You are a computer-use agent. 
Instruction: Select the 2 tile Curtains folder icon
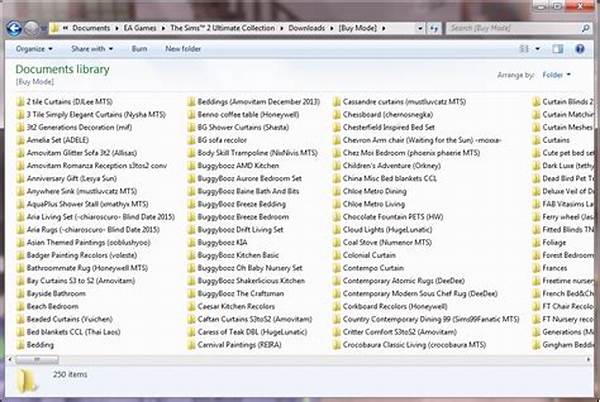20,102
